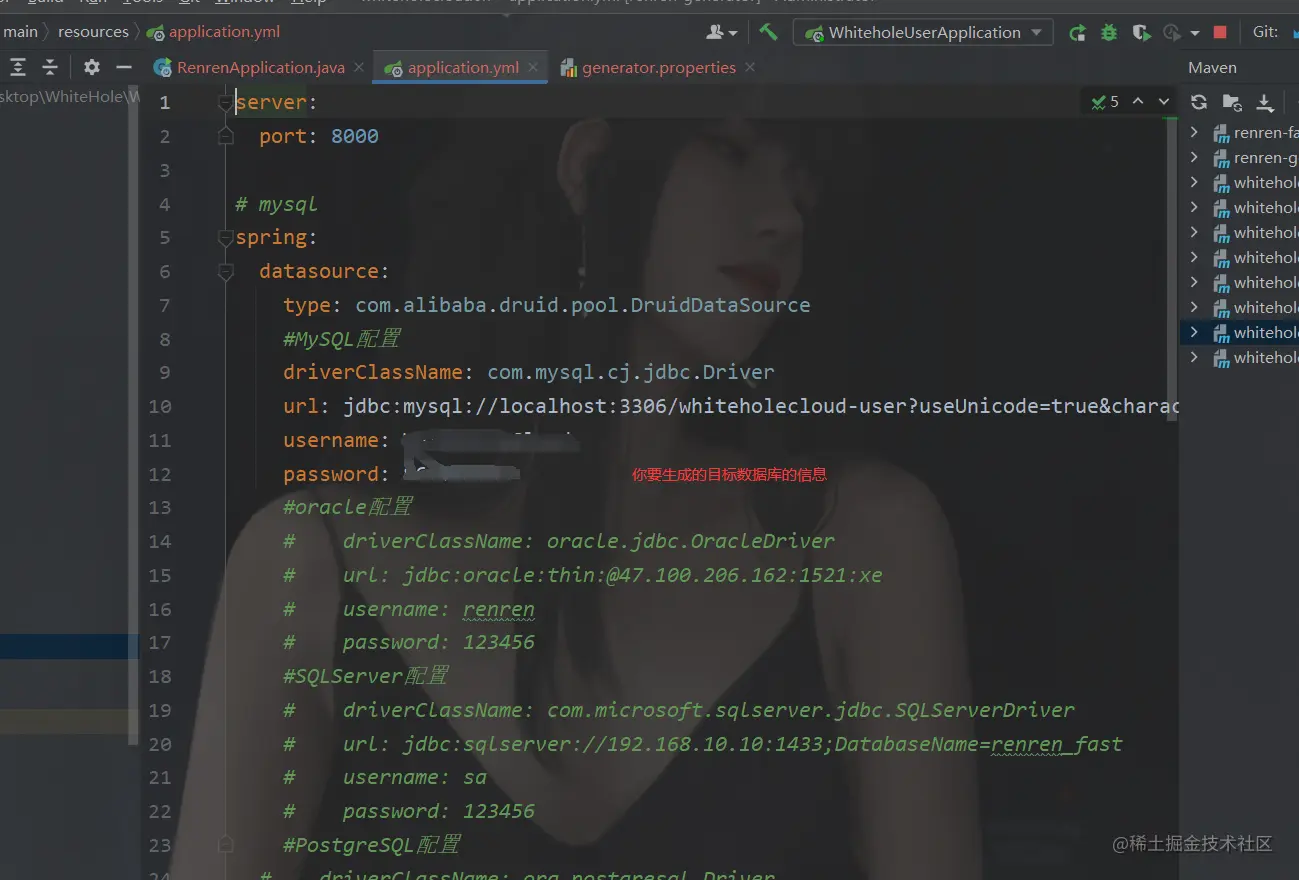
Task: Click com.alibaba.druid.pool.DruidDataSource type value
Action: coord(583,305)
